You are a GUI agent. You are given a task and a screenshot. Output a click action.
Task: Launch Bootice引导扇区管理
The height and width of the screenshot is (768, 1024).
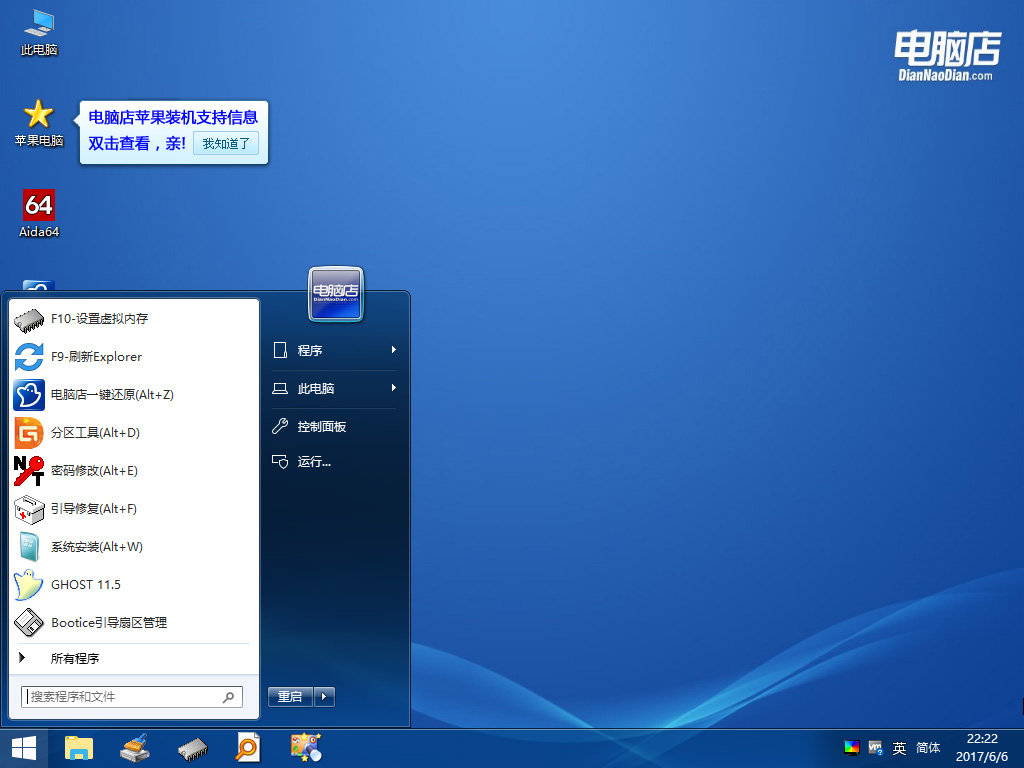click(134, 622)
